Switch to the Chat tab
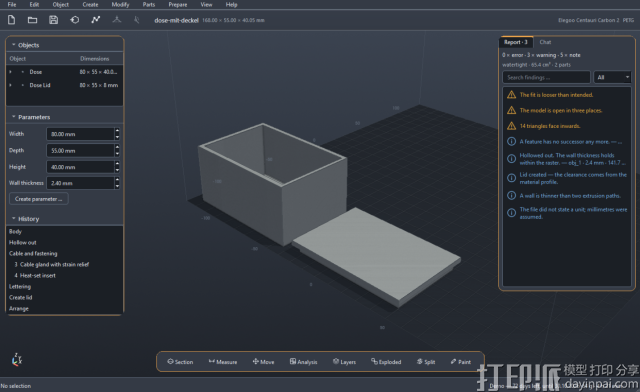The height and width of the screenshot is (392, 640). (545, 42)
